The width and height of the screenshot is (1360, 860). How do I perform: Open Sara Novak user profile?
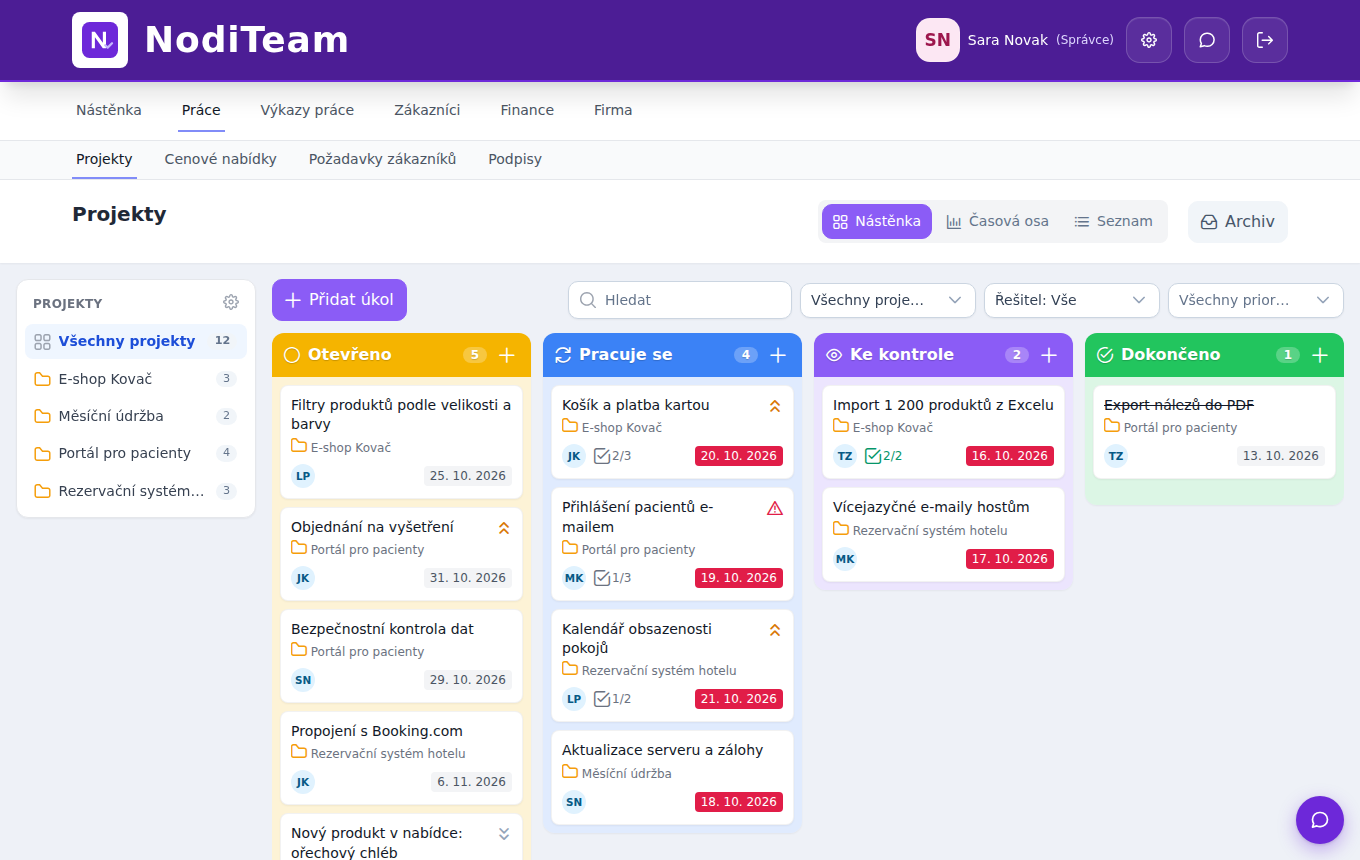click(x=1014, y=40)
